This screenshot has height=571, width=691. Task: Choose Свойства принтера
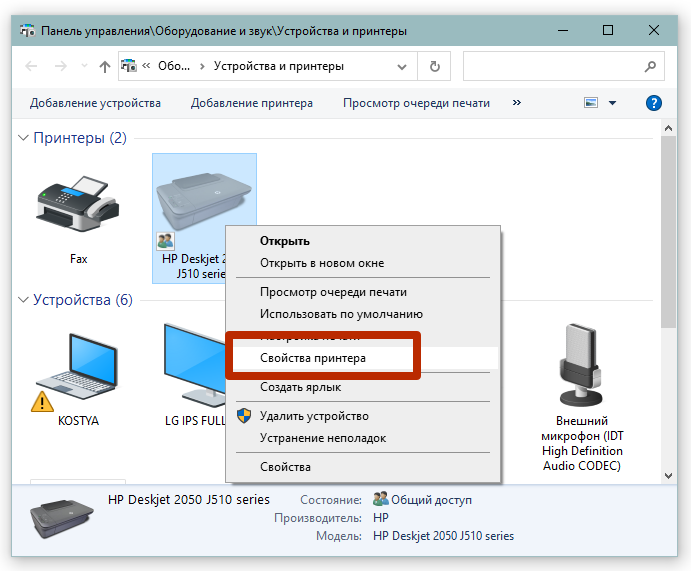tap(312, 358)
